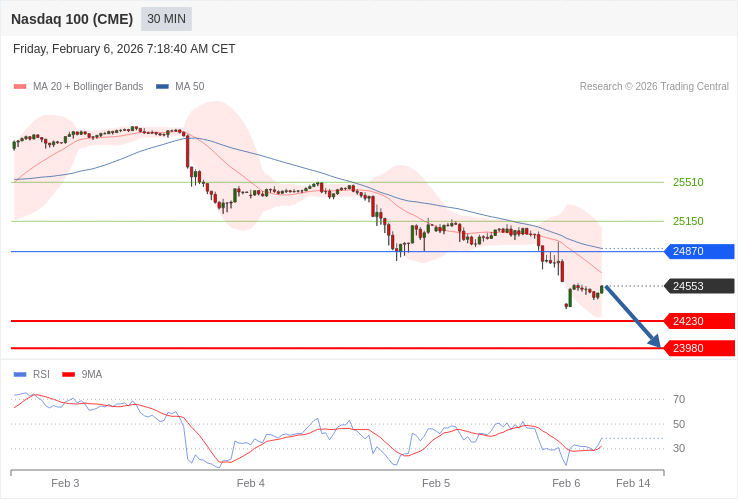This screenshot has width=738, height=500.
Task: Click the blue RSI legend marker
Action: click(20, 375)
